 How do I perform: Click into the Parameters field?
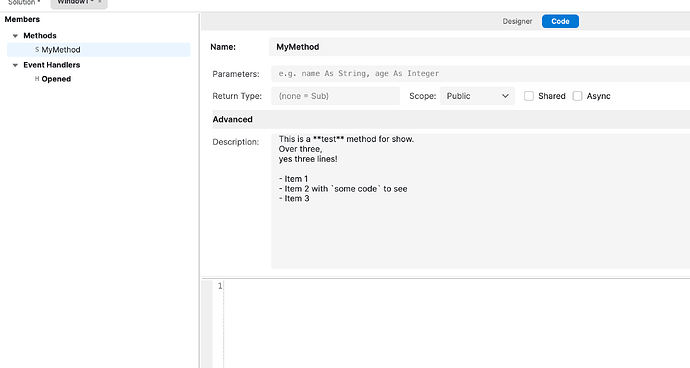coord(481,74)
